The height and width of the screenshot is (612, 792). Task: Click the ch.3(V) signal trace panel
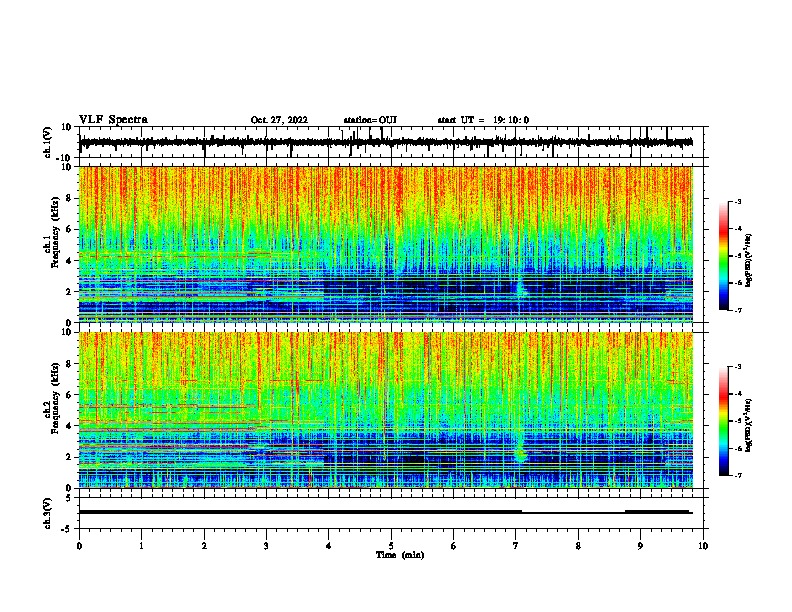pos(391,513)
